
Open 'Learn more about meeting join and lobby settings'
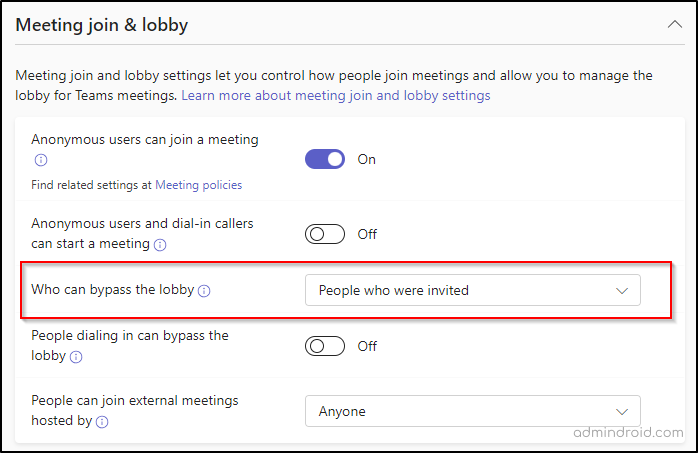[335, 96]
